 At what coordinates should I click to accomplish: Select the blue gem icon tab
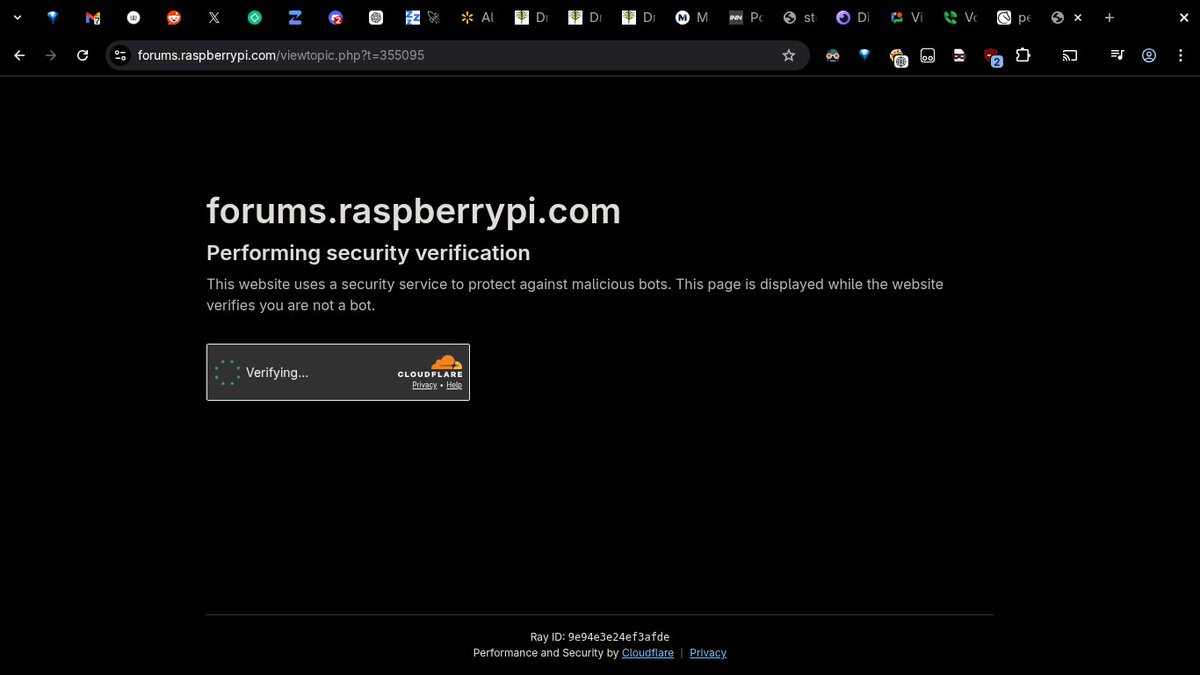point(53,18)
